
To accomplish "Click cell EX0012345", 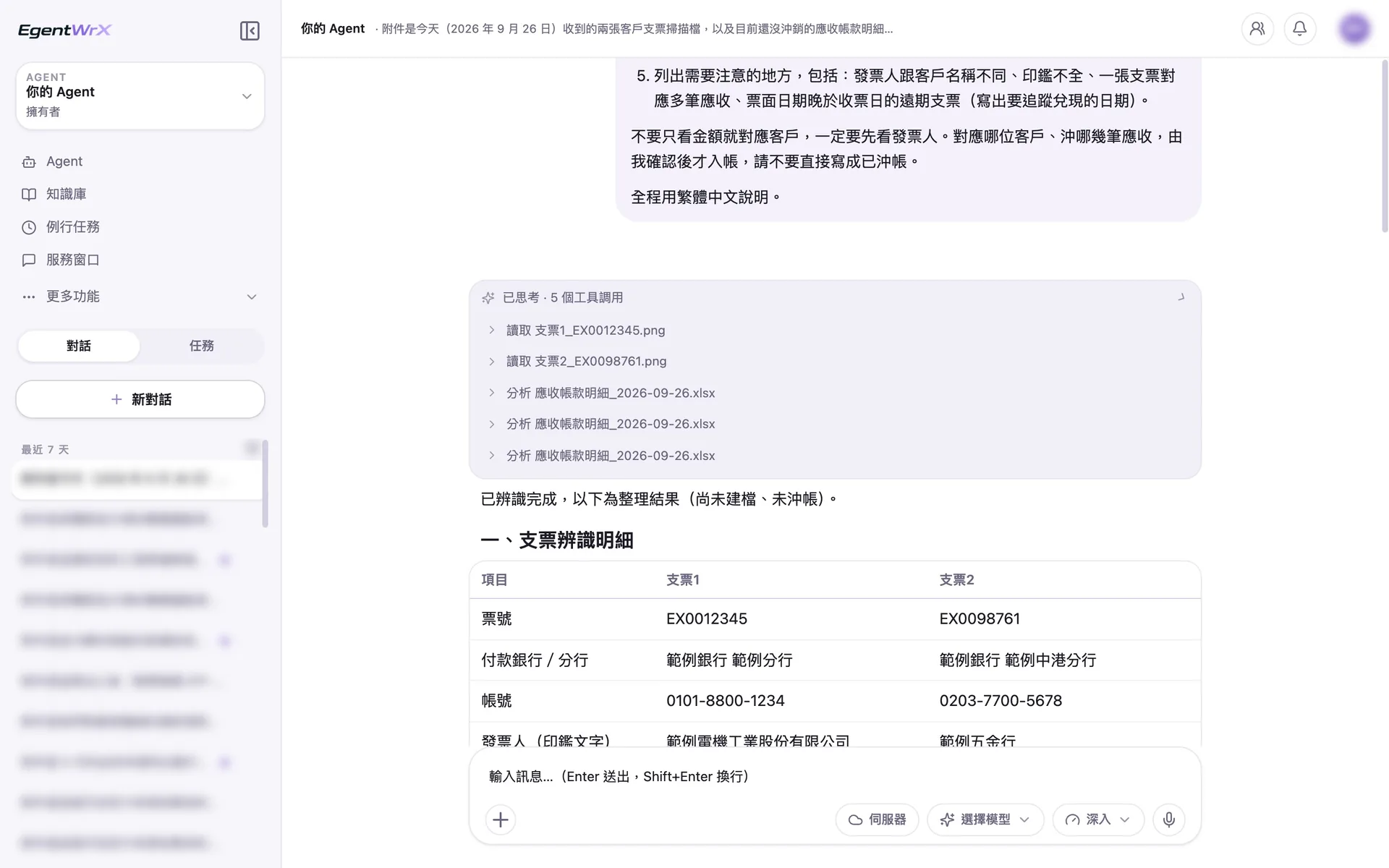I will tap(707, 618).
